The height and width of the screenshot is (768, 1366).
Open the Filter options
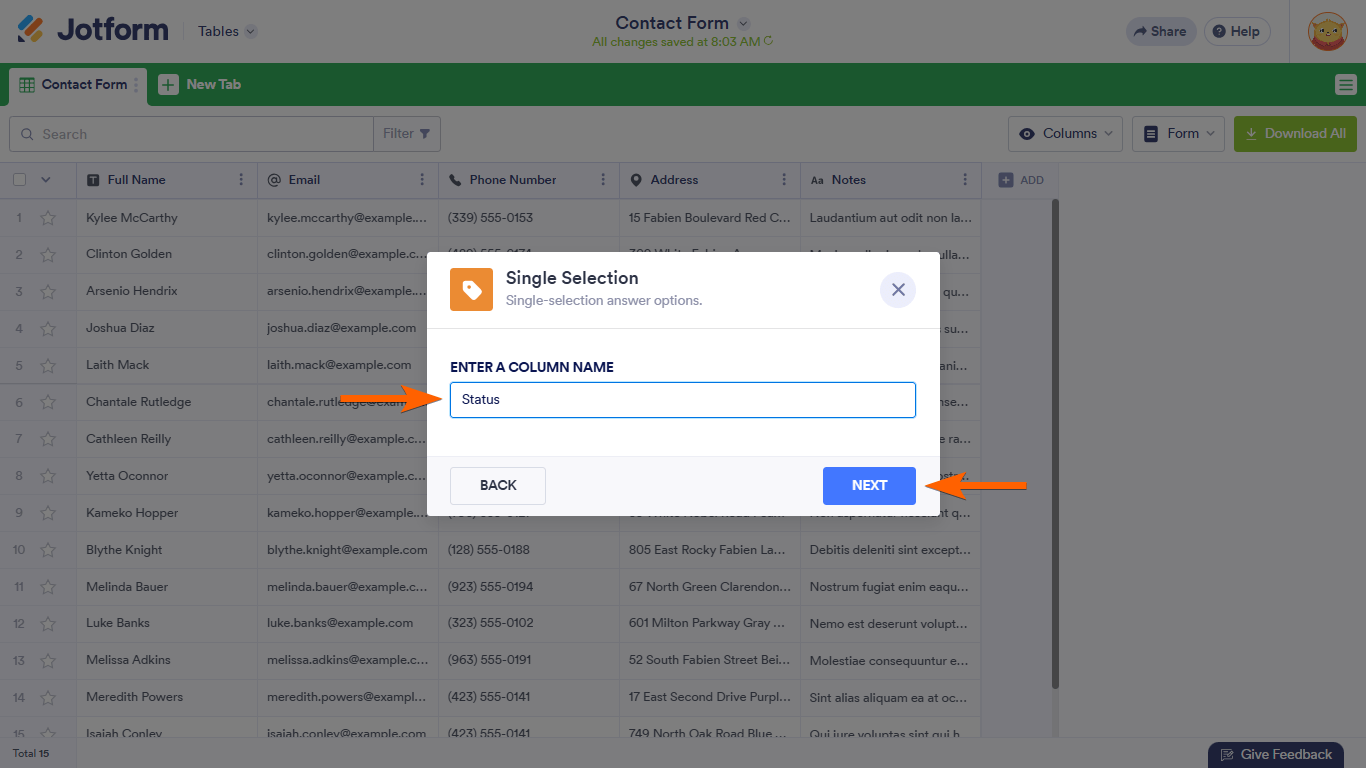[x=407, y=134]
